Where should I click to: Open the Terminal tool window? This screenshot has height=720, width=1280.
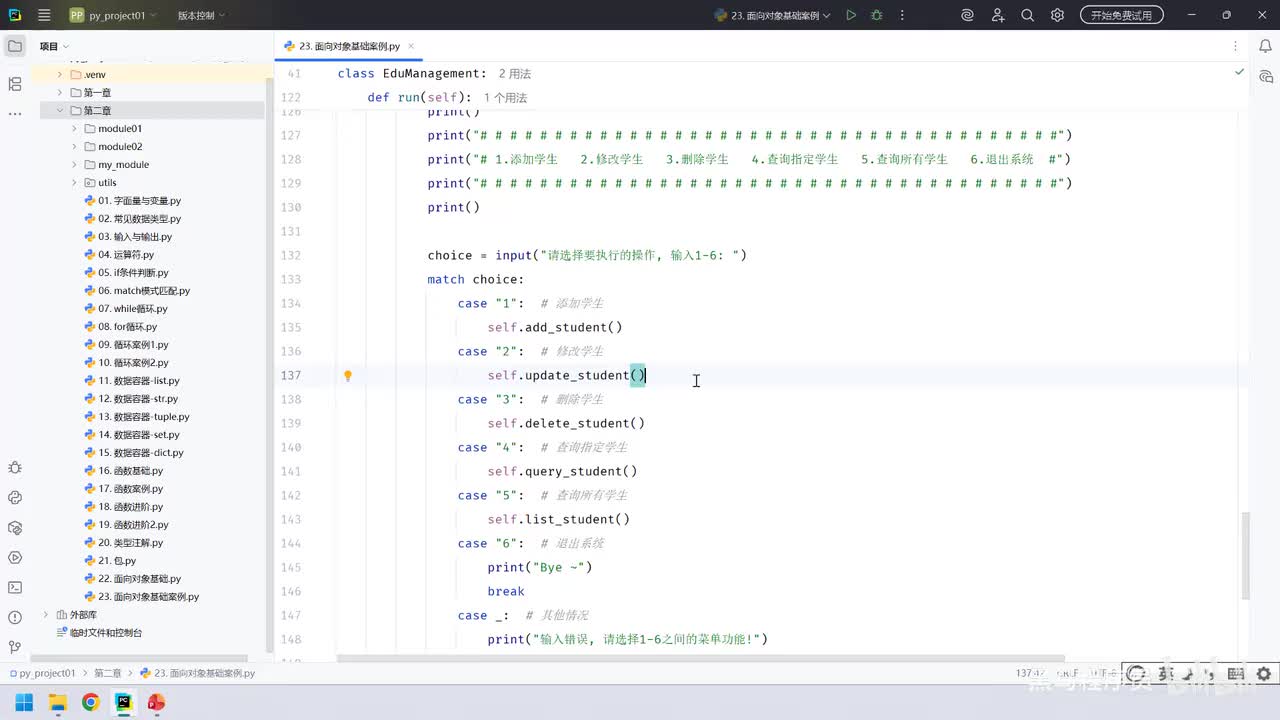[15, 587]
